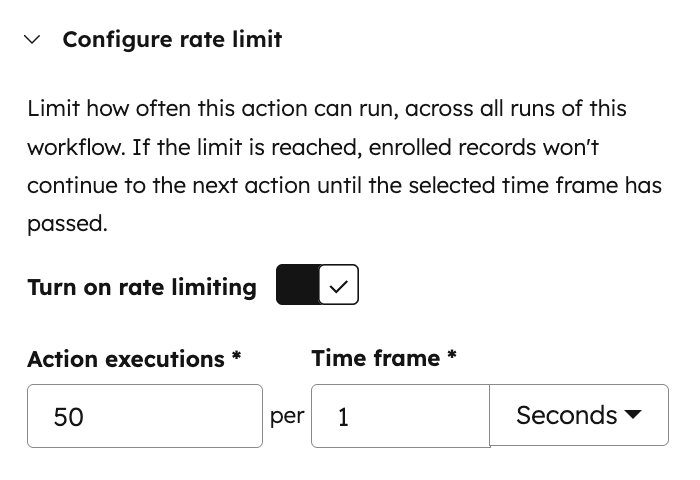Click the Turn on rate limiting label
The width and height of the screenshot is (700, 480).
[x=142, y=287]
